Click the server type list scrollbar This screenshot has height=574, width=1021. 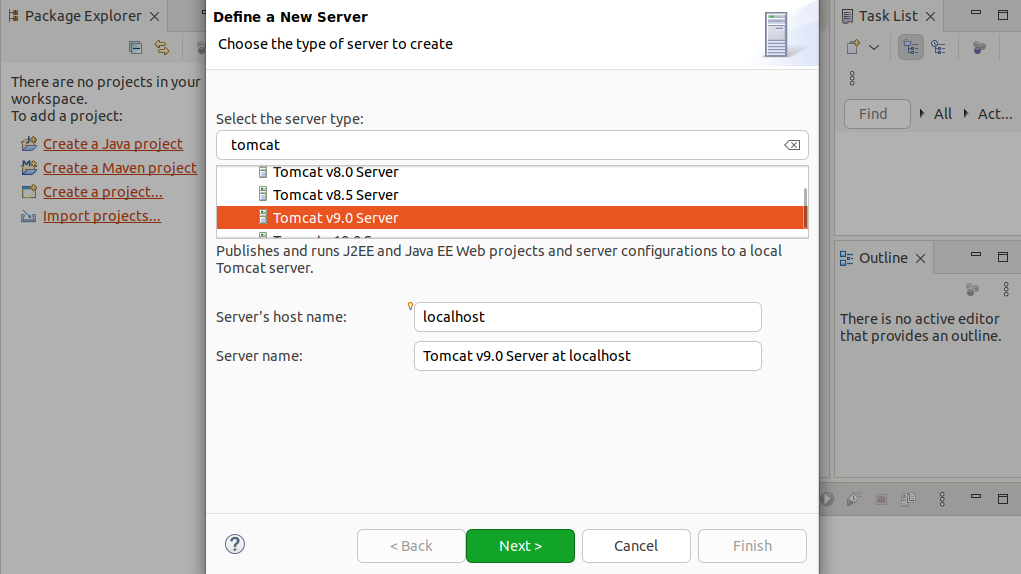805,208
